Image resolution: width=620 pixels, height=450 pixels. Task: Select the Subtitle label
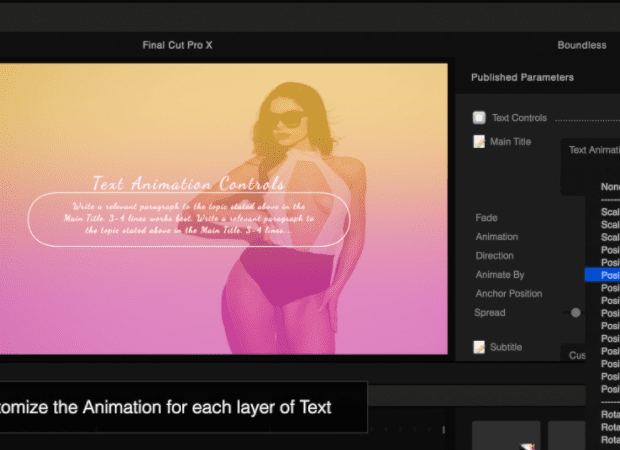pos(506,347)
